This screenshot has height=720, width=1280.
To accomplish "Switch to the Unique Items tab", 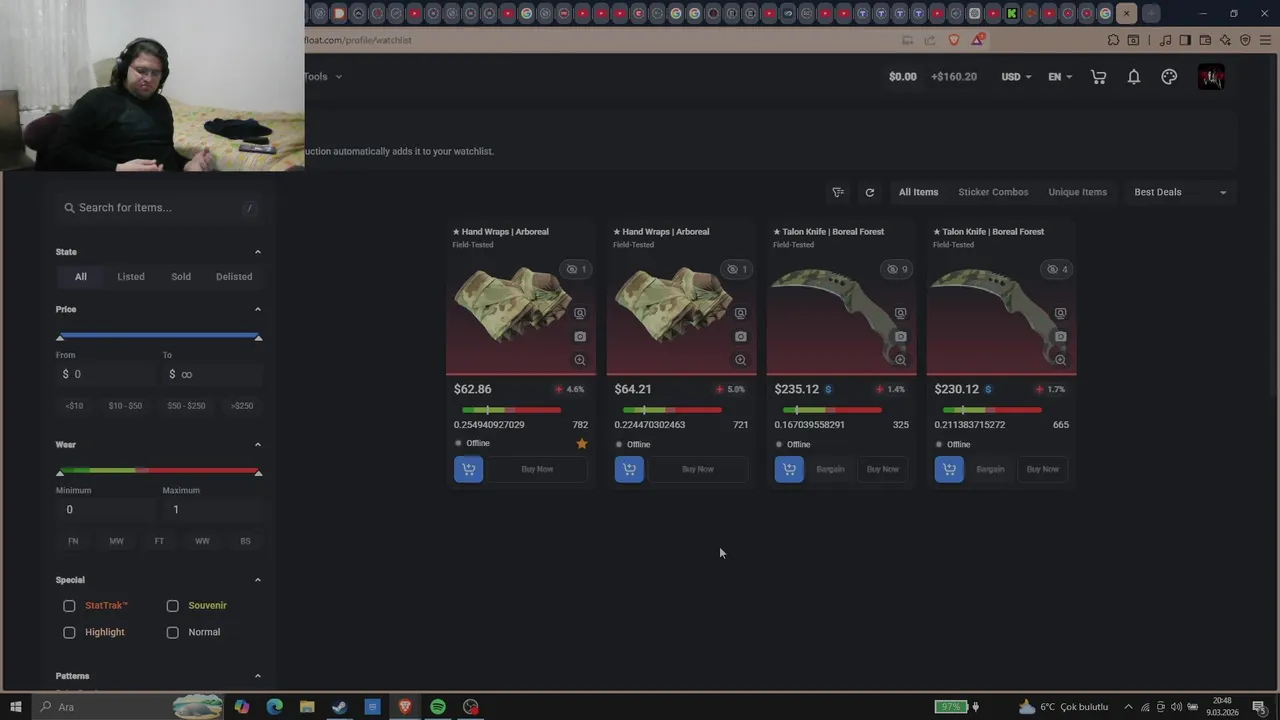I will (x=1077, y=192).
